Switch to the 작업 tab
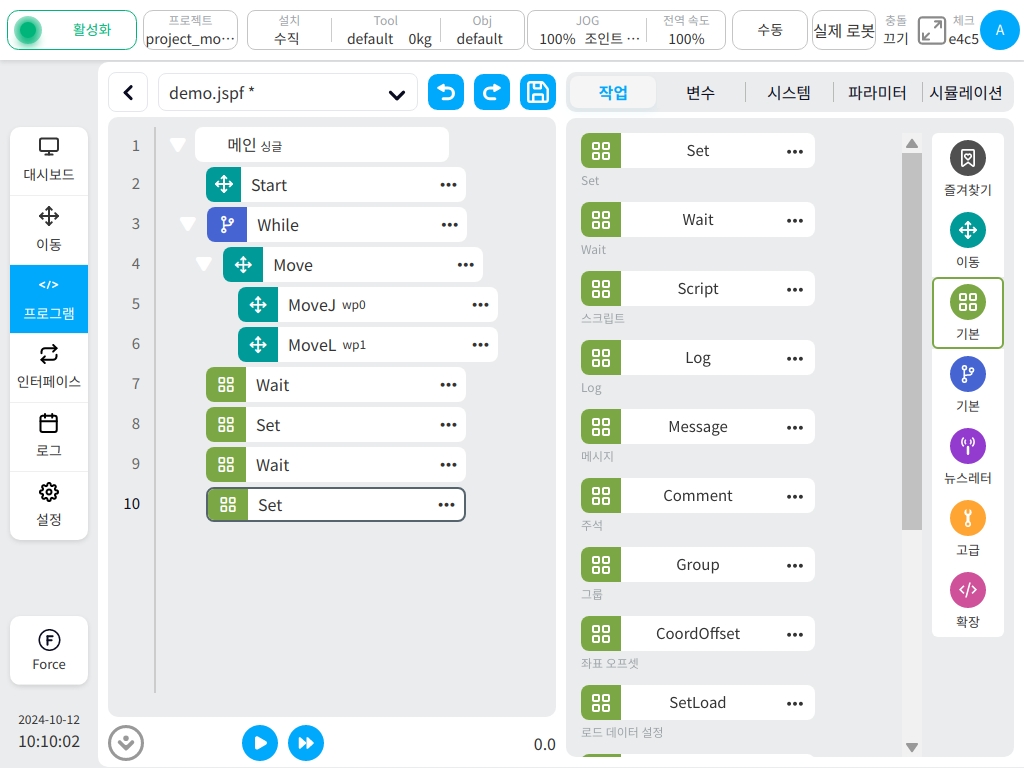This screenshot has height=768, width=1024. coord(613,93)
